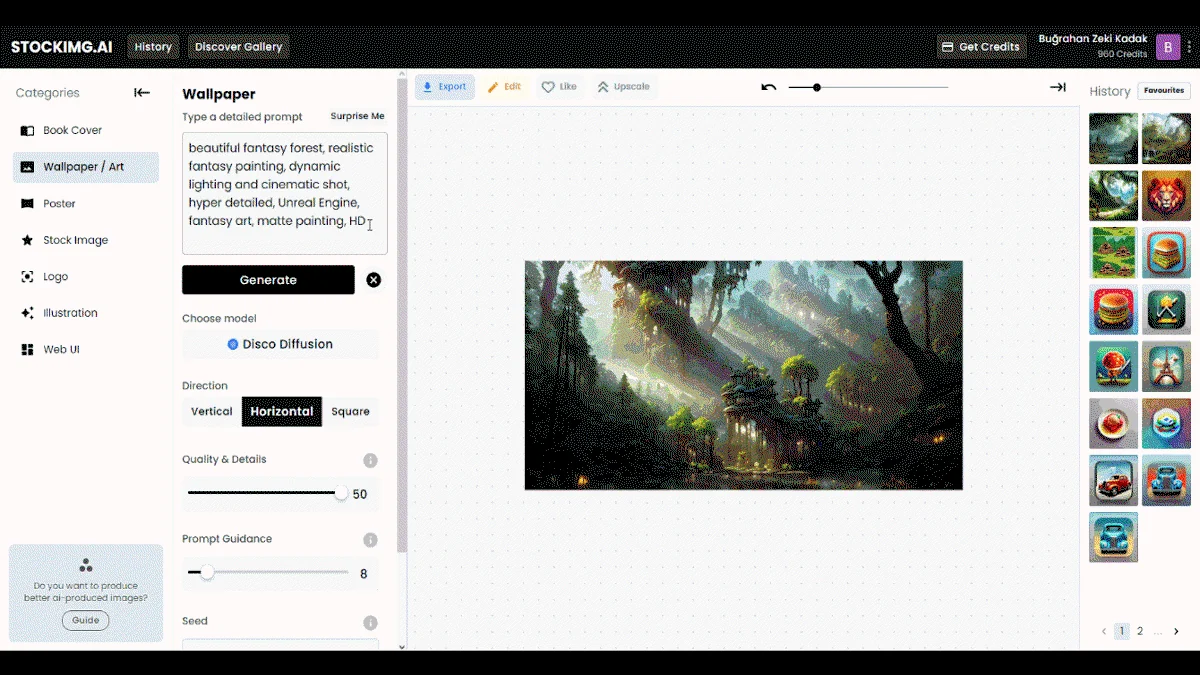The height and width of the screenshot is (675, 1200).
Task: Open Quality & Details info icon
Action: [370, 461]
